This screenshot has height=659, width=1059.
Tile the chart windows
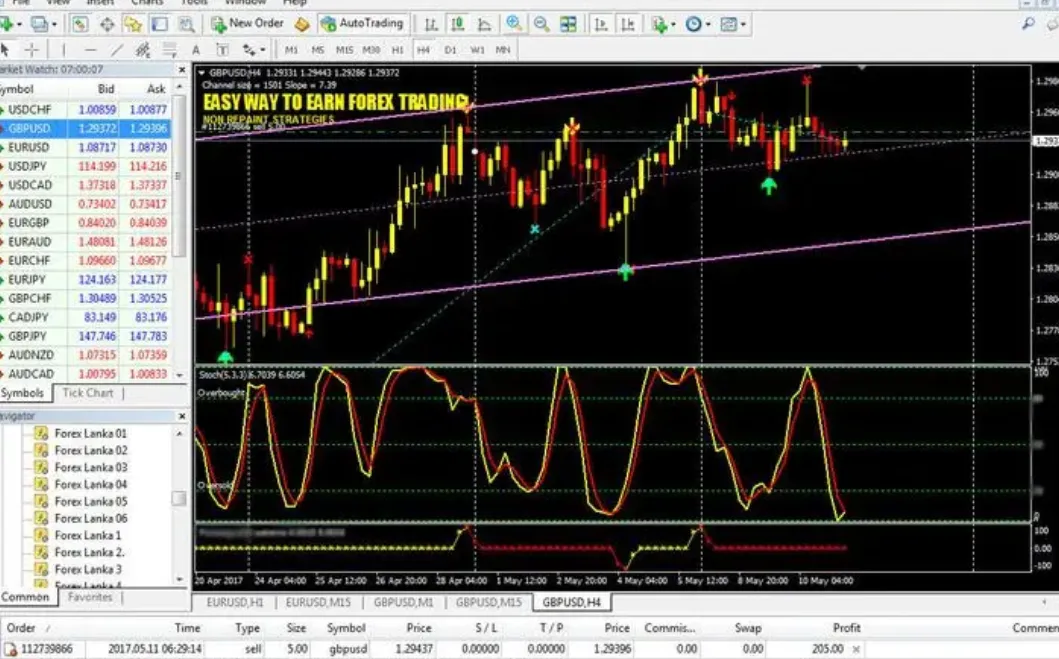point(568,24)
